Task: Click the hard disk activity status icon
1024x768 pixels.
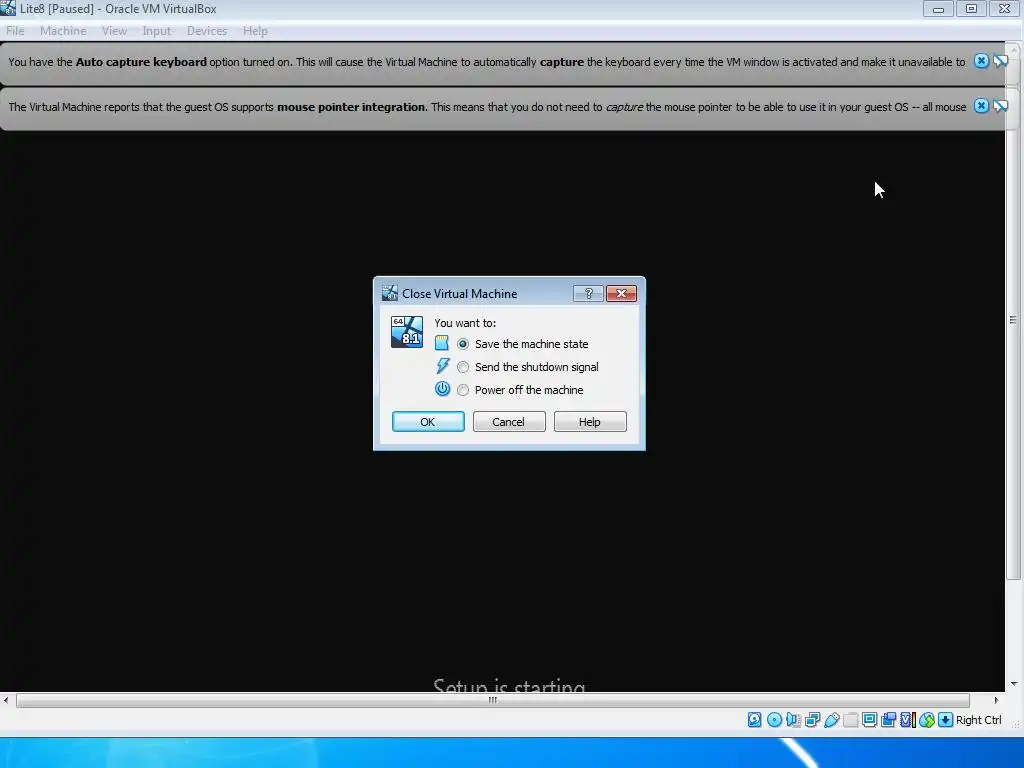Action: [x=754, y=720]
